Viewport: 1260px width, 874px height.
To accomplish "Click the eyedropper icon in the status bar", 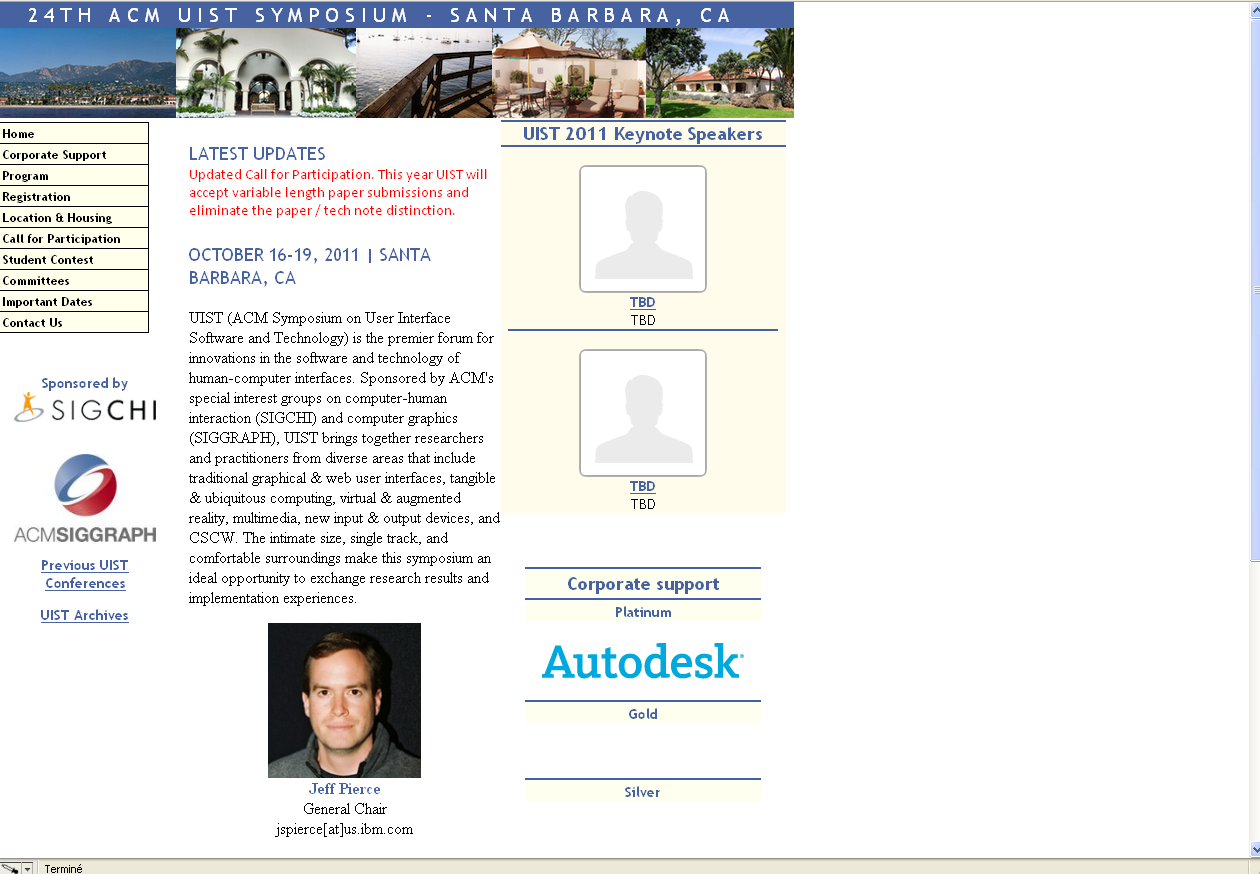I will click(10, 868).
